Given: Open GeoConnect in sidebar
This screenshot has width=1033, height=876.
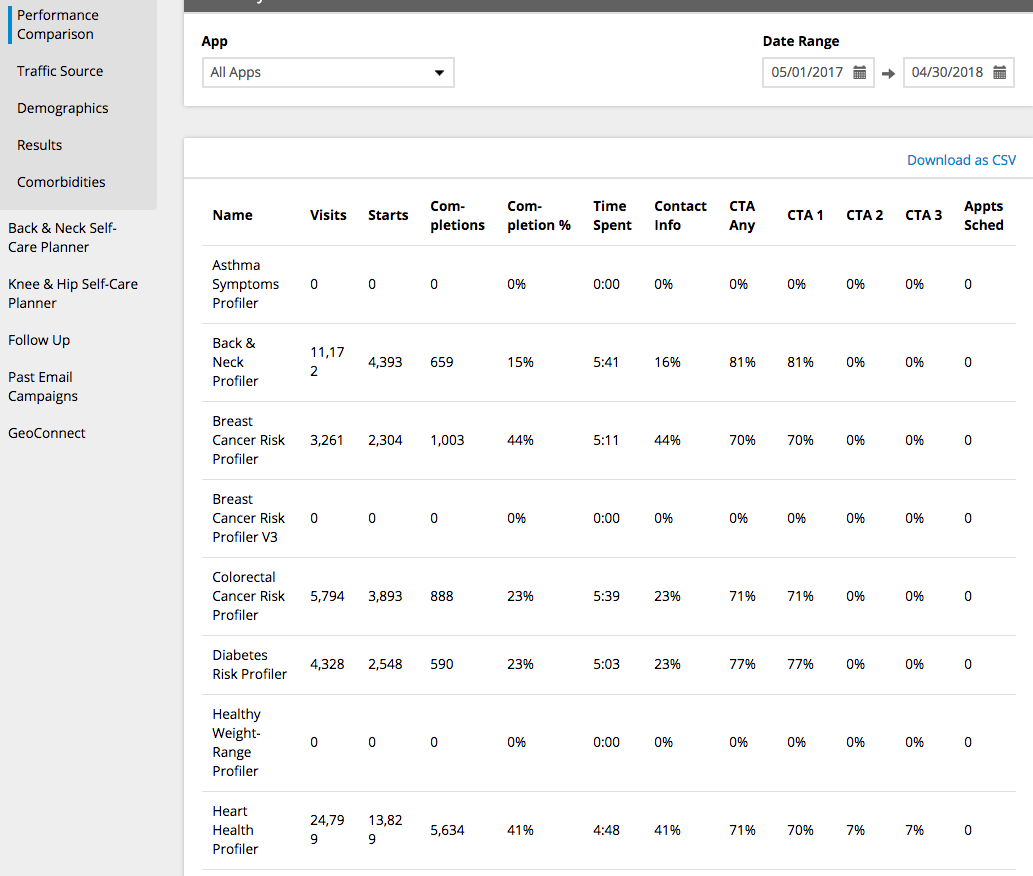Looking at the screenshot, I should pyautogui.click(x=47, y=433).
